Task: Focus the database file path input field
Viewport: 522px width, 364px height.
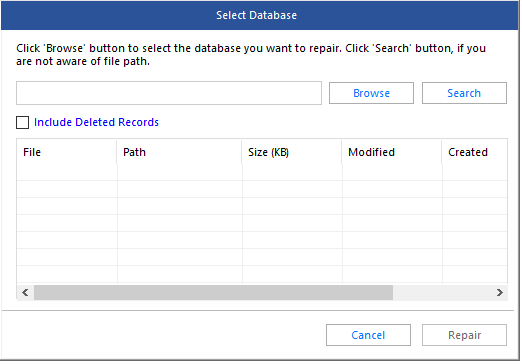Action: tap(169, 93)
